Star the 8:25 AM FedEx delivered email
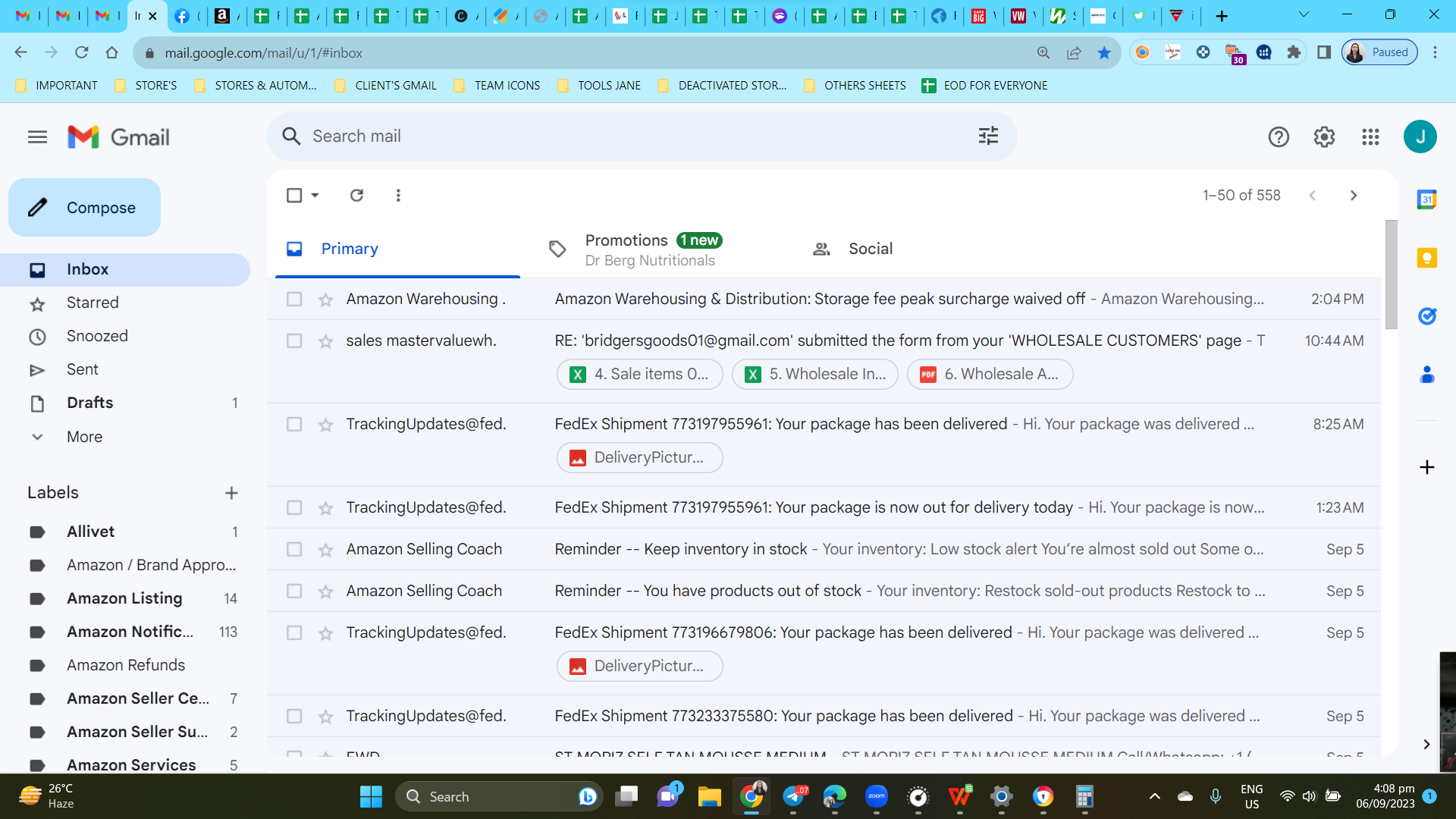The height and width of the screenshot is (819, 1456). 326,425
